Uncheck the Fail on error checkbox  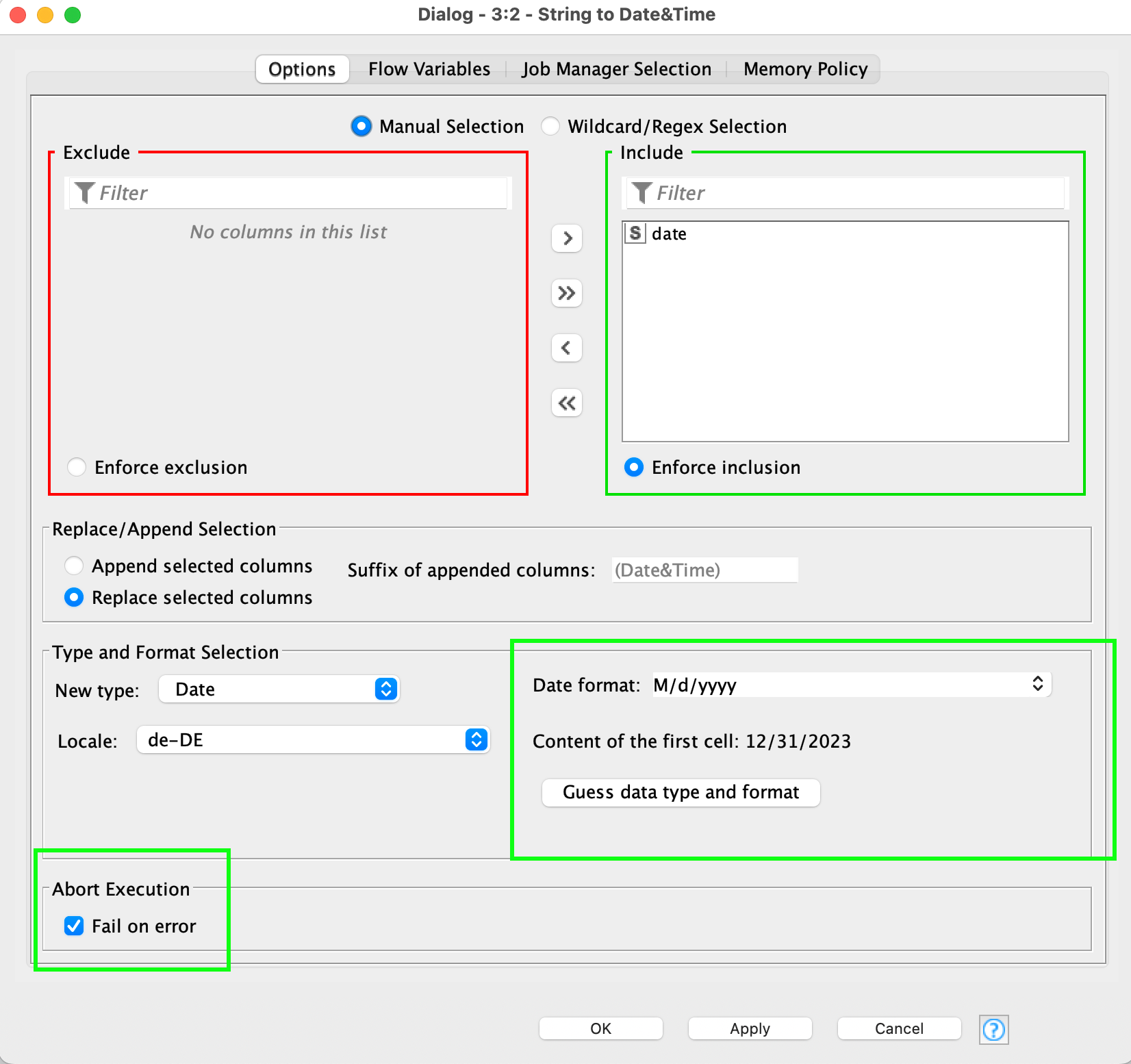pyautogui.click(x=74, y=926)
